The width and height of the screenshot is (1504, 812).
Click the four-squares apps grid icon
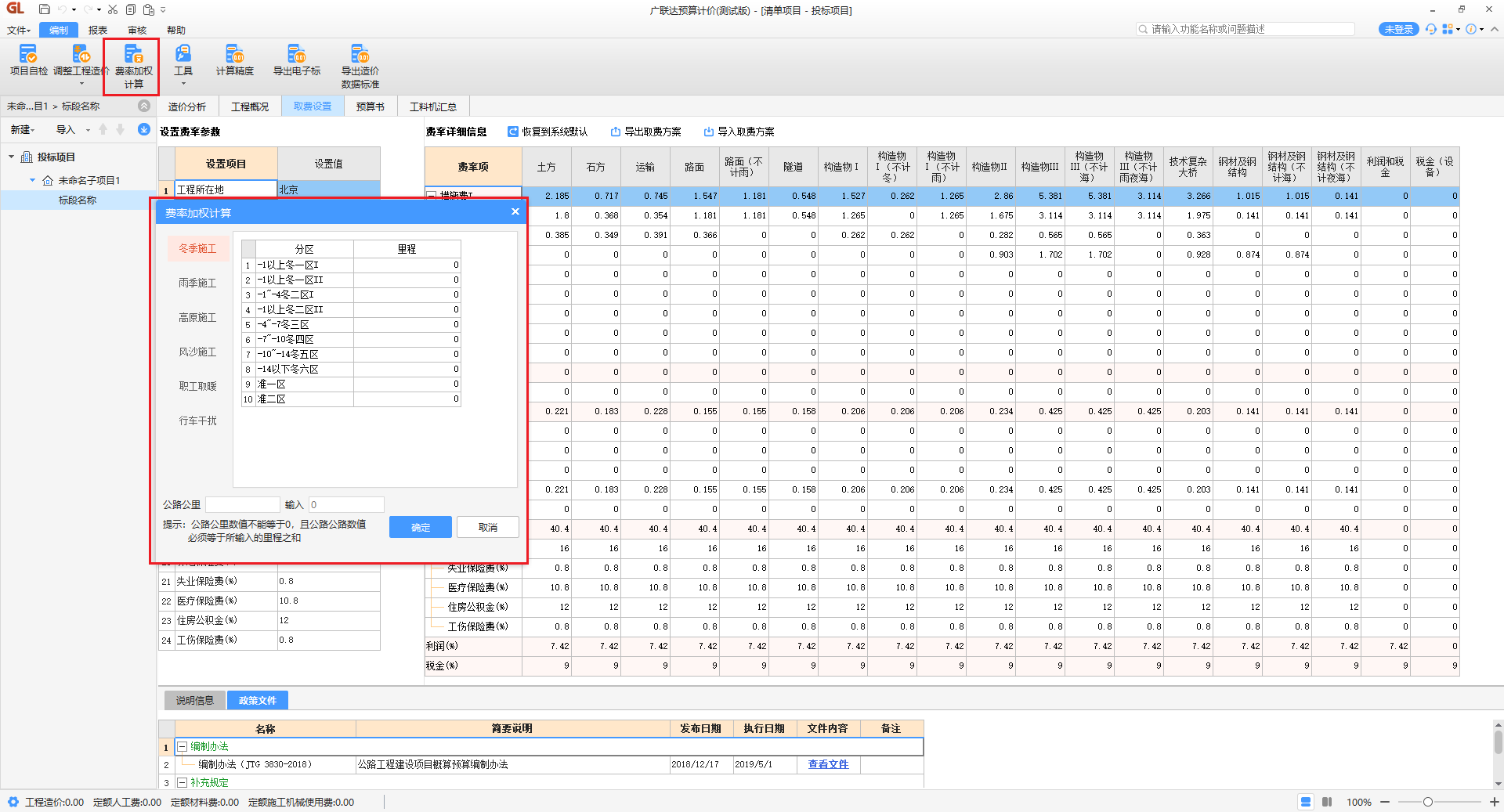[1448, 29]
